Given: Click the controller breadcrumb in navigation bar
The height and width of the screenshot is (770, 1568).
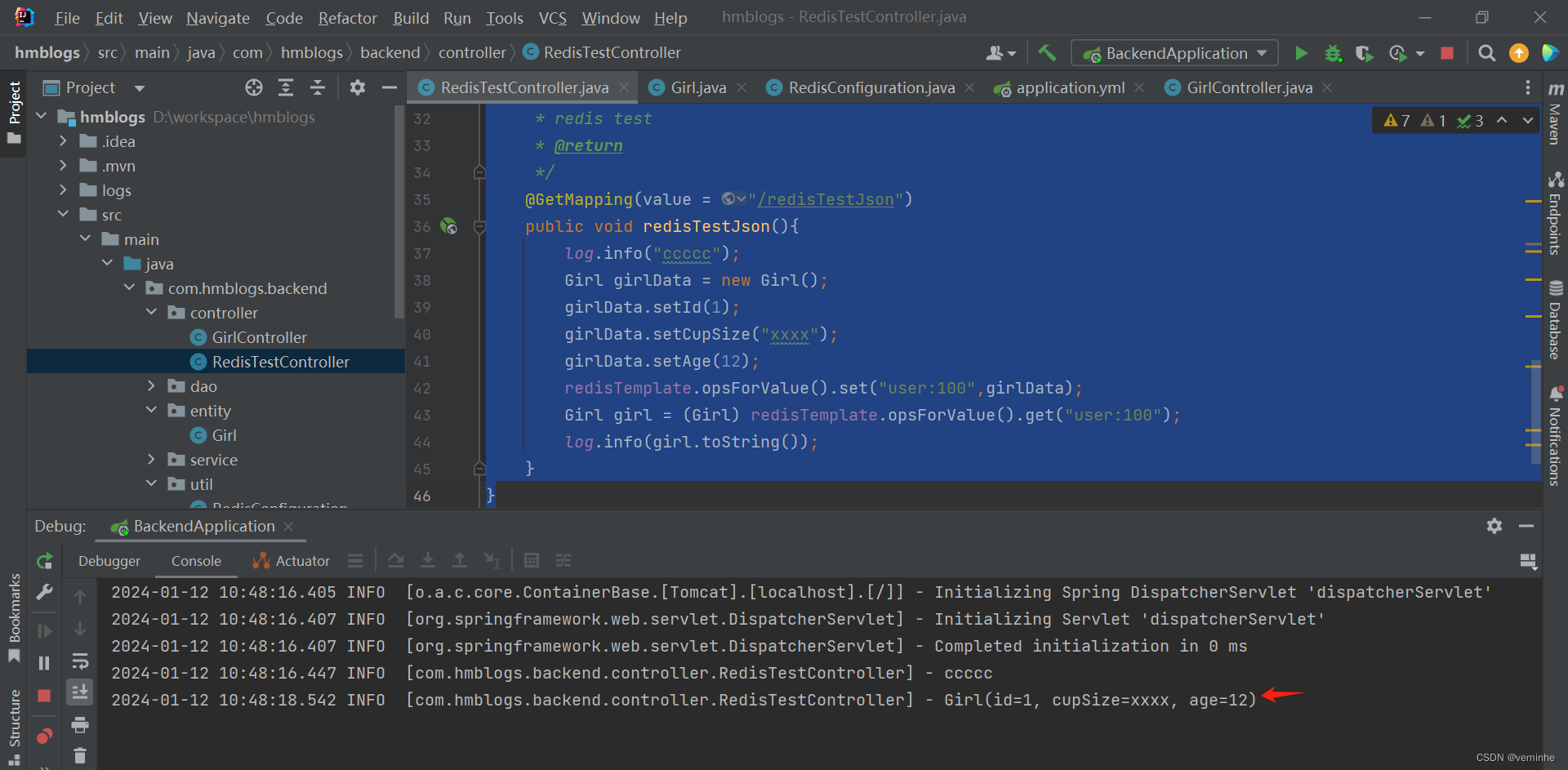Looking at the screenshot, I should (473, 52).
